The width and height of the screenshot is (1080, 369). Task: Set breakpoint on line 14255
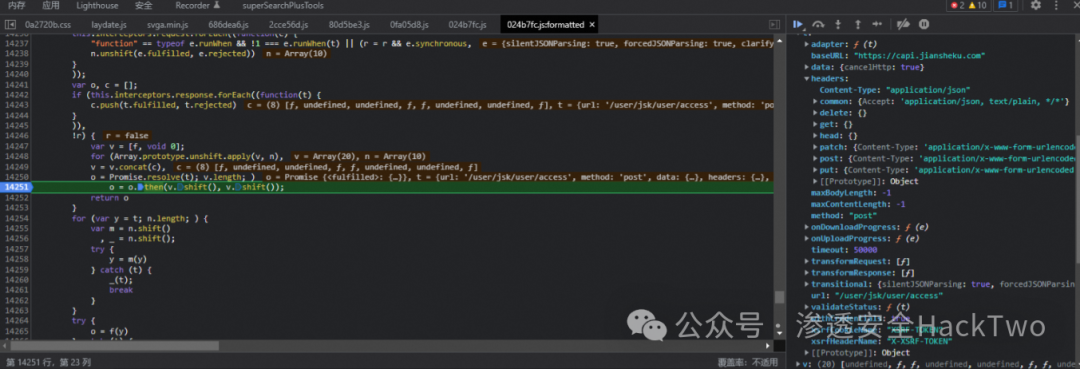[x=17, y=228]
